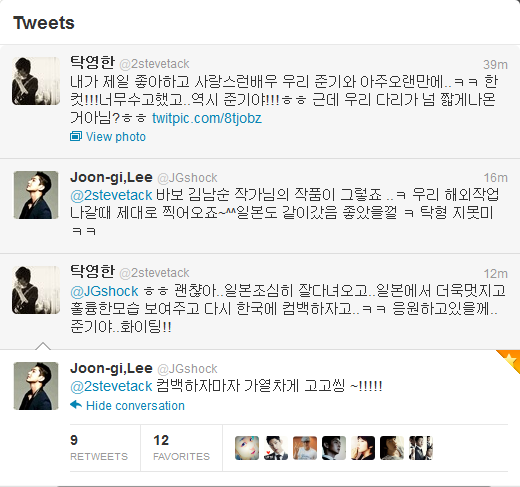
Task: Click the Joon-gi,Lee name in the highlighted tweet
Action: [111, 368]
